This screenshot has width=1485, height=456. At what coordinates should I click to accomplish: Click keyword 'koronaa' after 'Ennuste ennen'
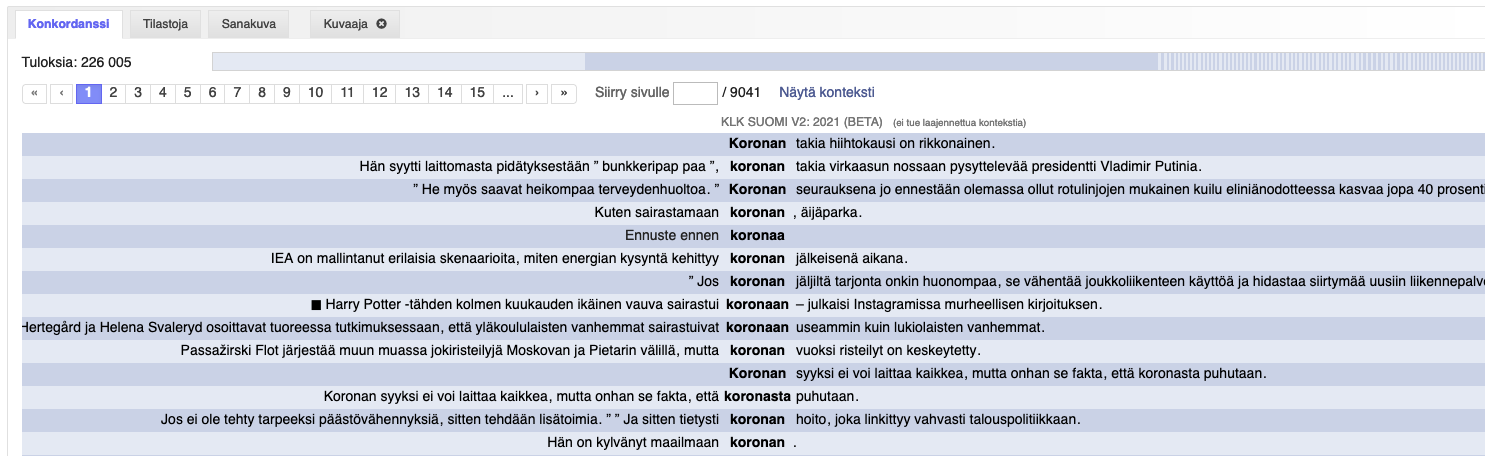757,235
